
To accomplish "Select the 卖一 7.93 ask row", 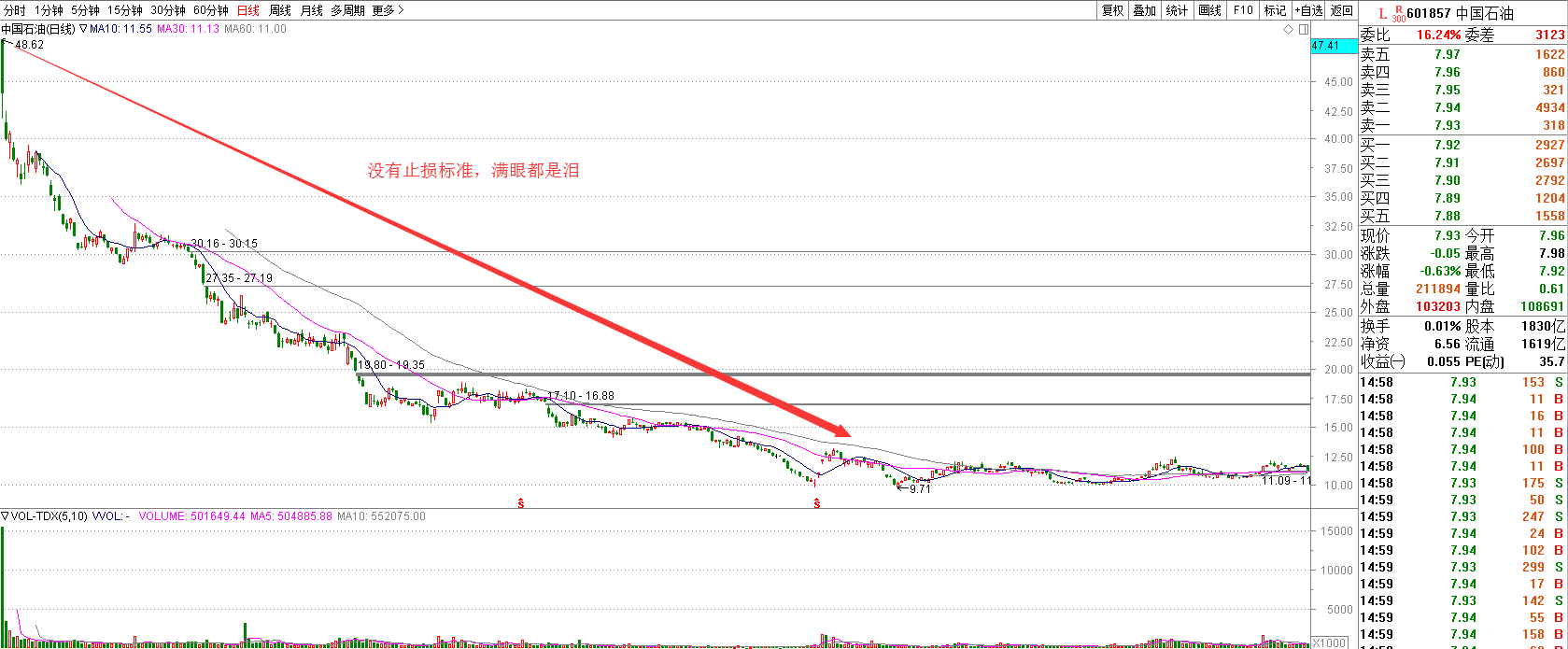I will coord(1462,125).
